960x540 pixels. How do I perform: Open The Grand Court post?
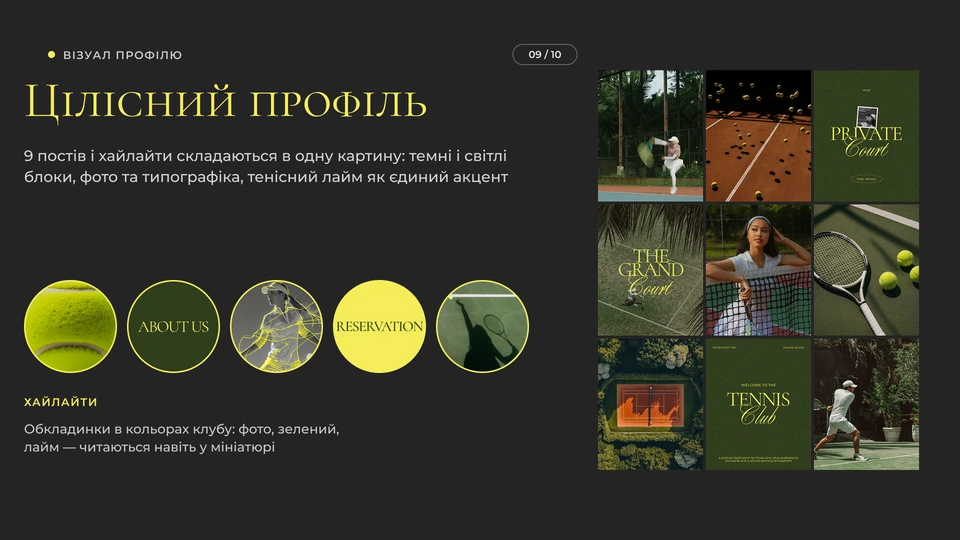[x=650, y=270]
